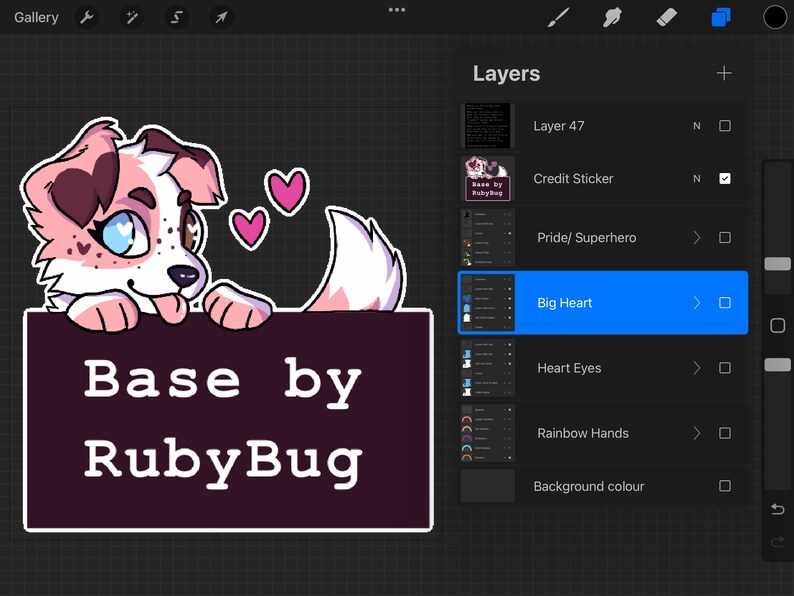Open the Actions wrench menu

pyautogui.click(x=87, y=18)
